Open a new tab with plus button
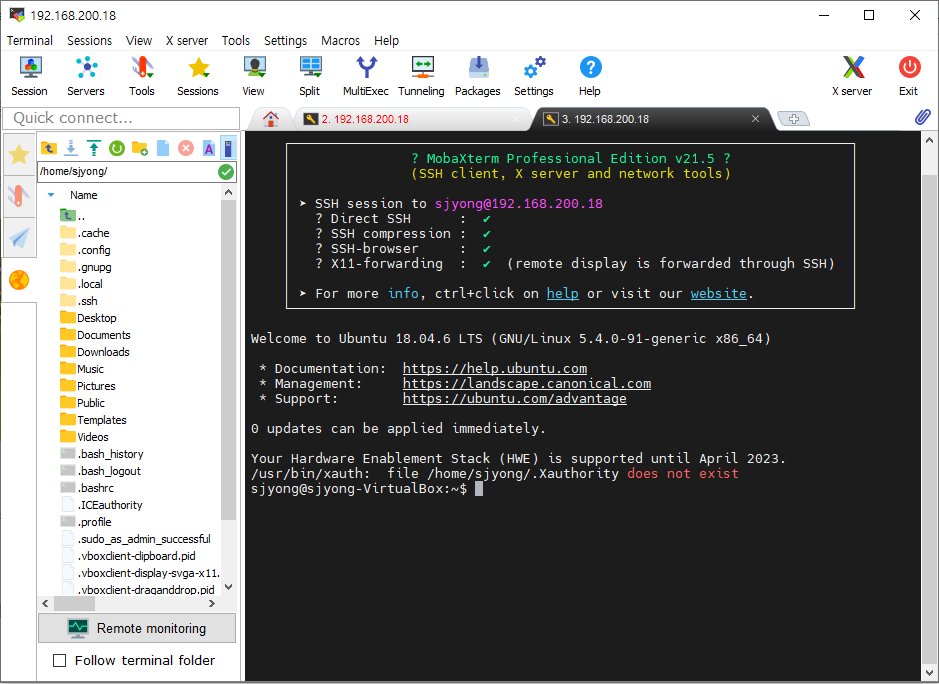 pos(793,119)
